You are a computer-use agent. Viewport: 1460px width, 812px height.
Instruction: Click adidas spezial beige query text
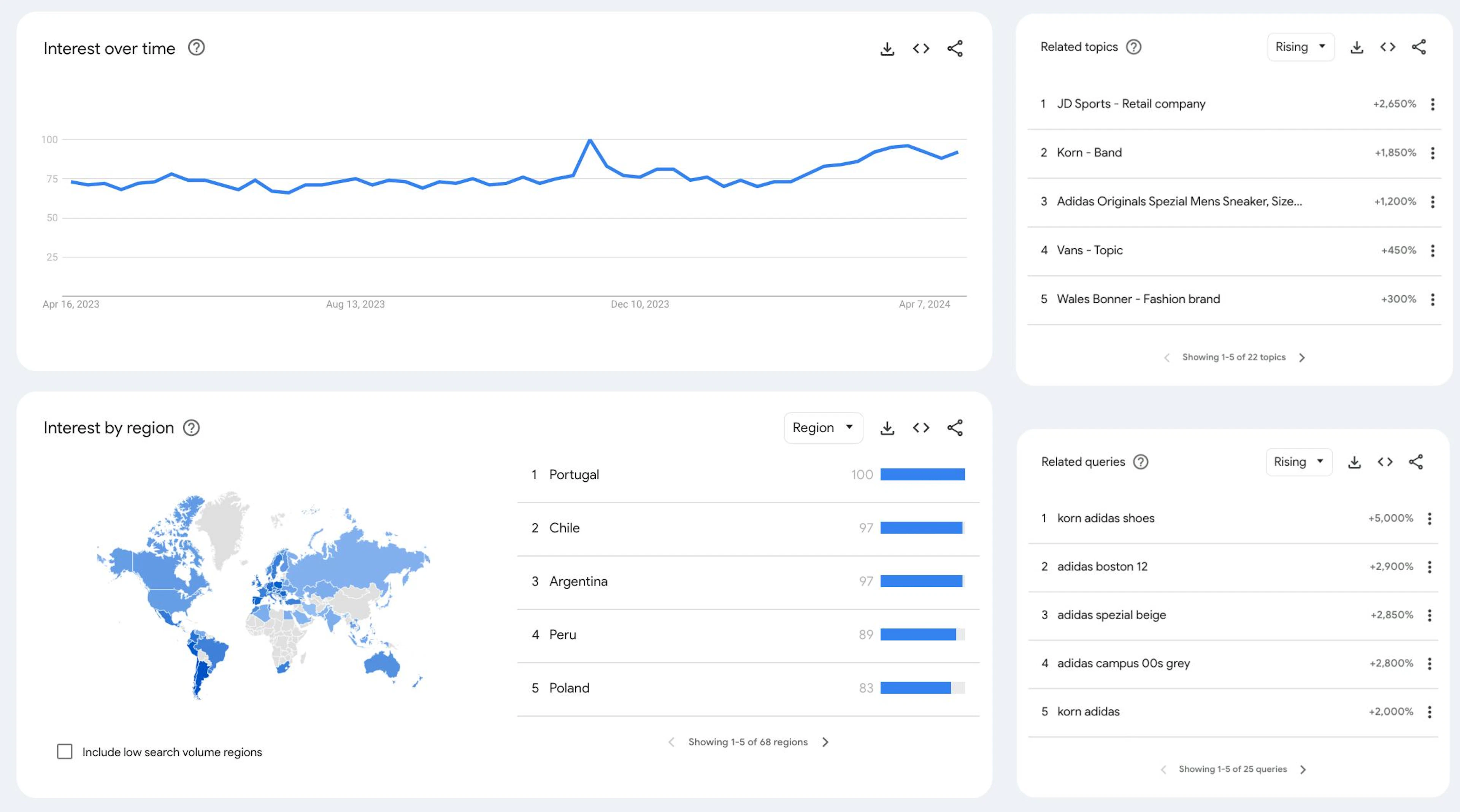click(x=1111, y=615)
